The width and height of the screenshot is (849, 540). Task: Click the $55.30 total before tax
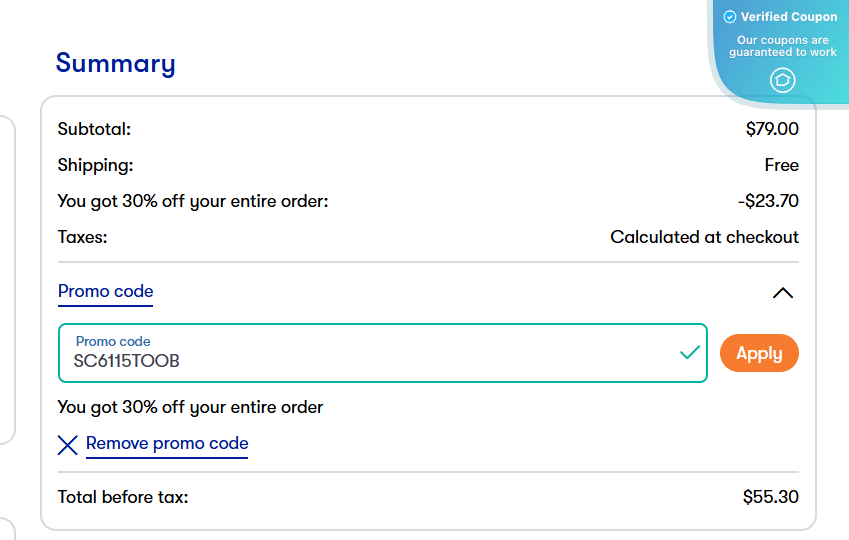coord(770,497)
